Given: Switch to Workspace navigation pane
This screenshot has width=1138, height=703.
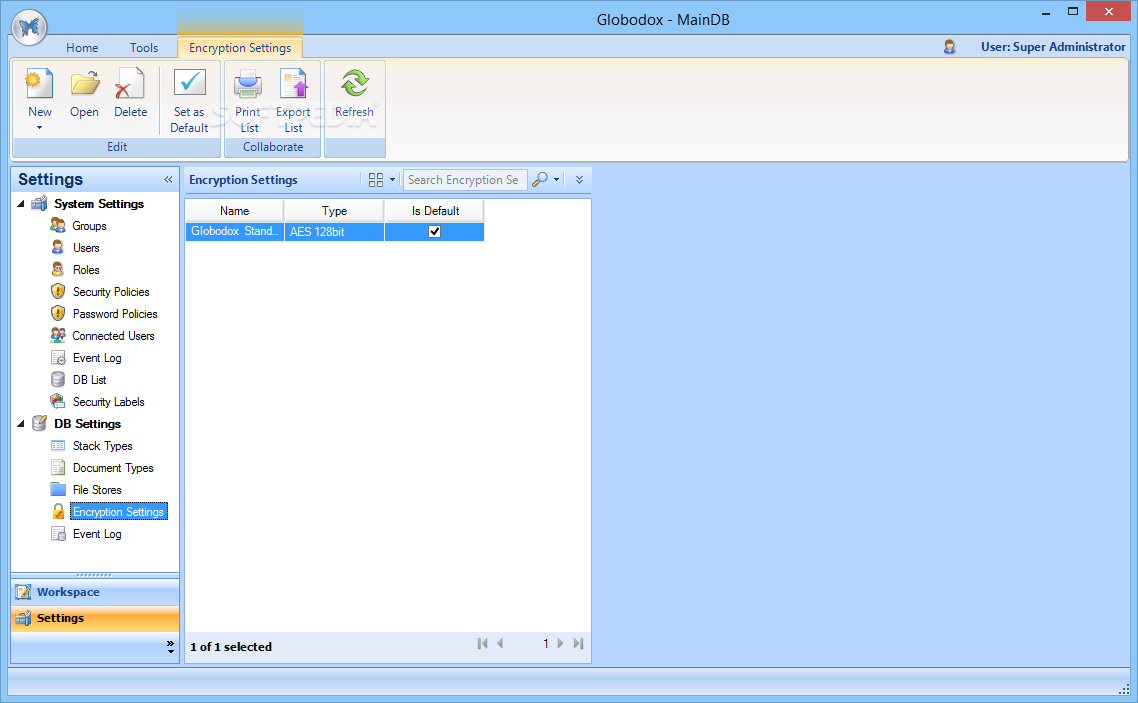Looking at the screenshot, I should (95, 592).
